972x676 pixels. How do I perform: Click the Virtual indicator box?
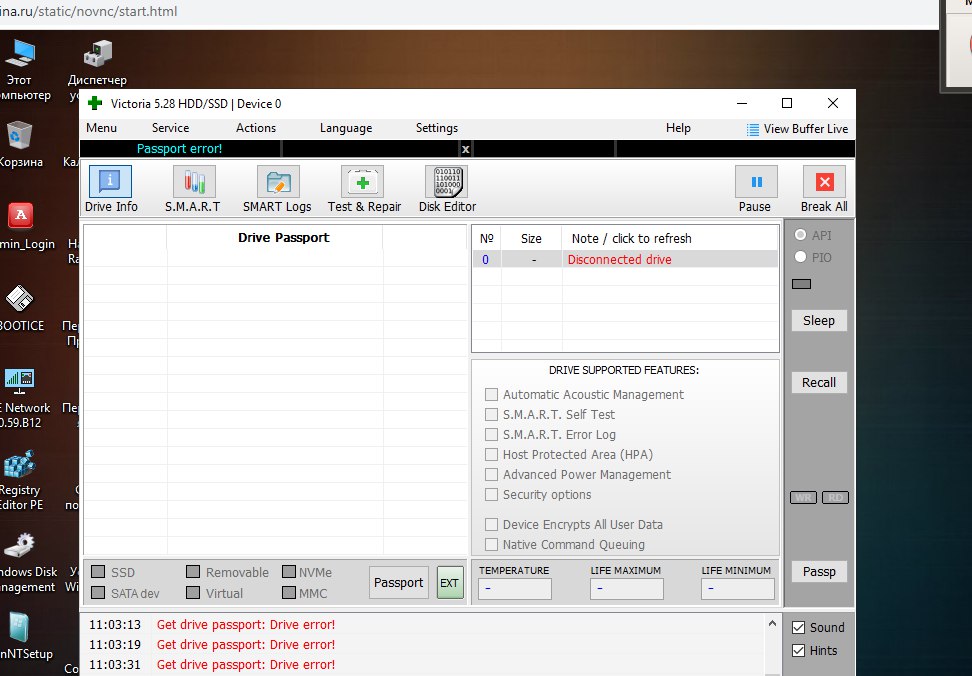pos(193,592)
